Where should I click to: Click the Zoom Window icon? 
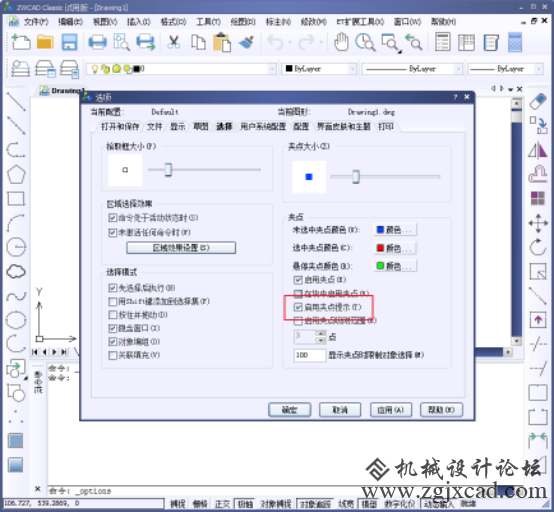391,43
